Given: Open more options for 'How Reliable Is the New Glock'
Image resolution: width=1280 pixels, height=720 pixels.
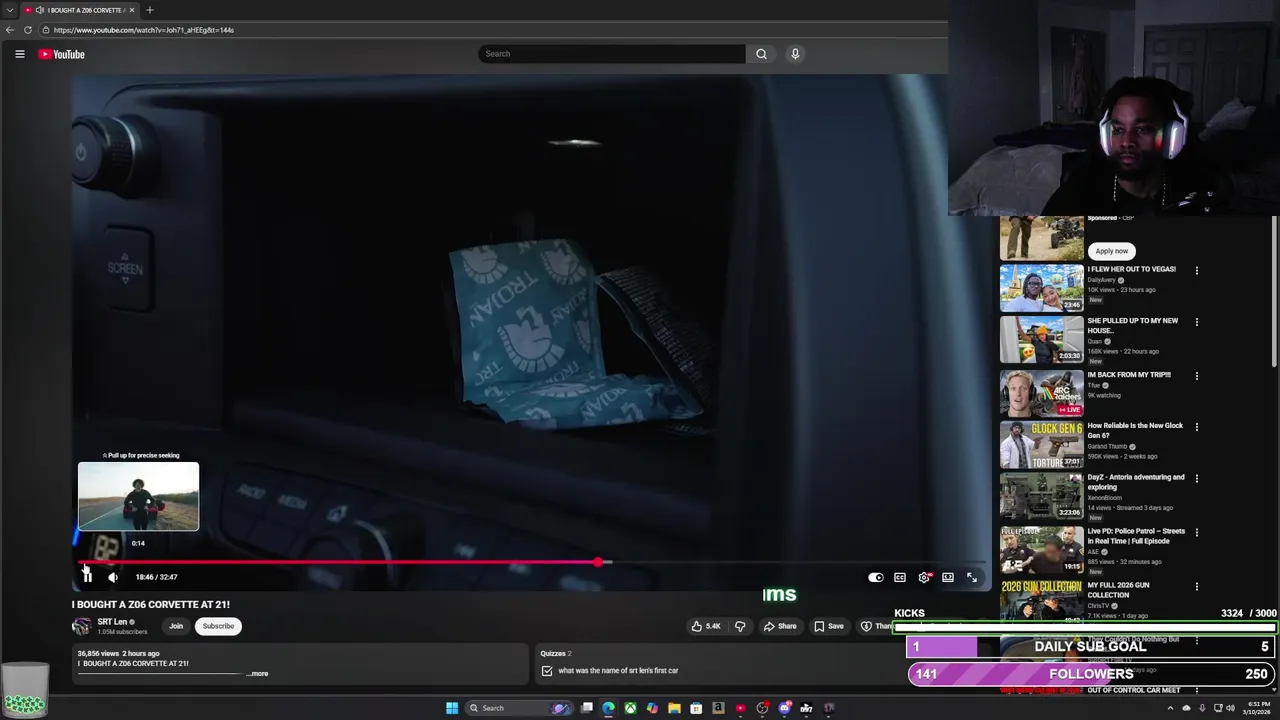Looking at the screenshot, I should click(1196, 427).
